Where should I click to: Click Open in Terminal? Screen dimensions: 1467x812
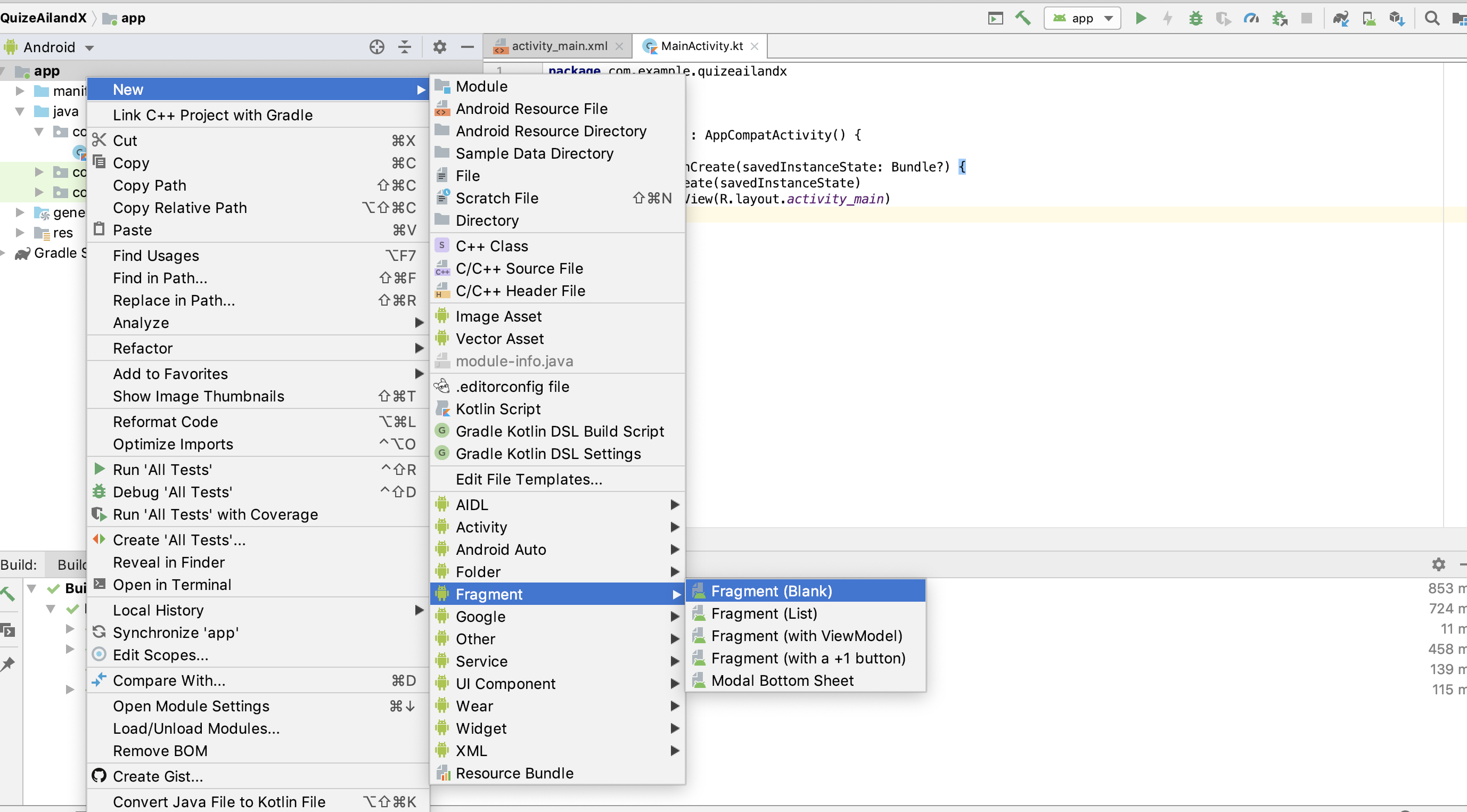click(x=258, y=584)
